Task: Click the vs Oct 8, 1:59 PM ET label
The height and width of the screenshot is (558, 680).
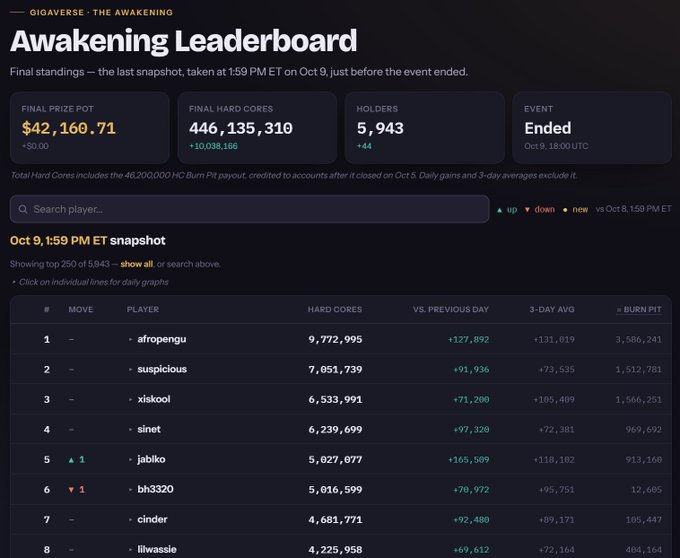Action: 633,209
